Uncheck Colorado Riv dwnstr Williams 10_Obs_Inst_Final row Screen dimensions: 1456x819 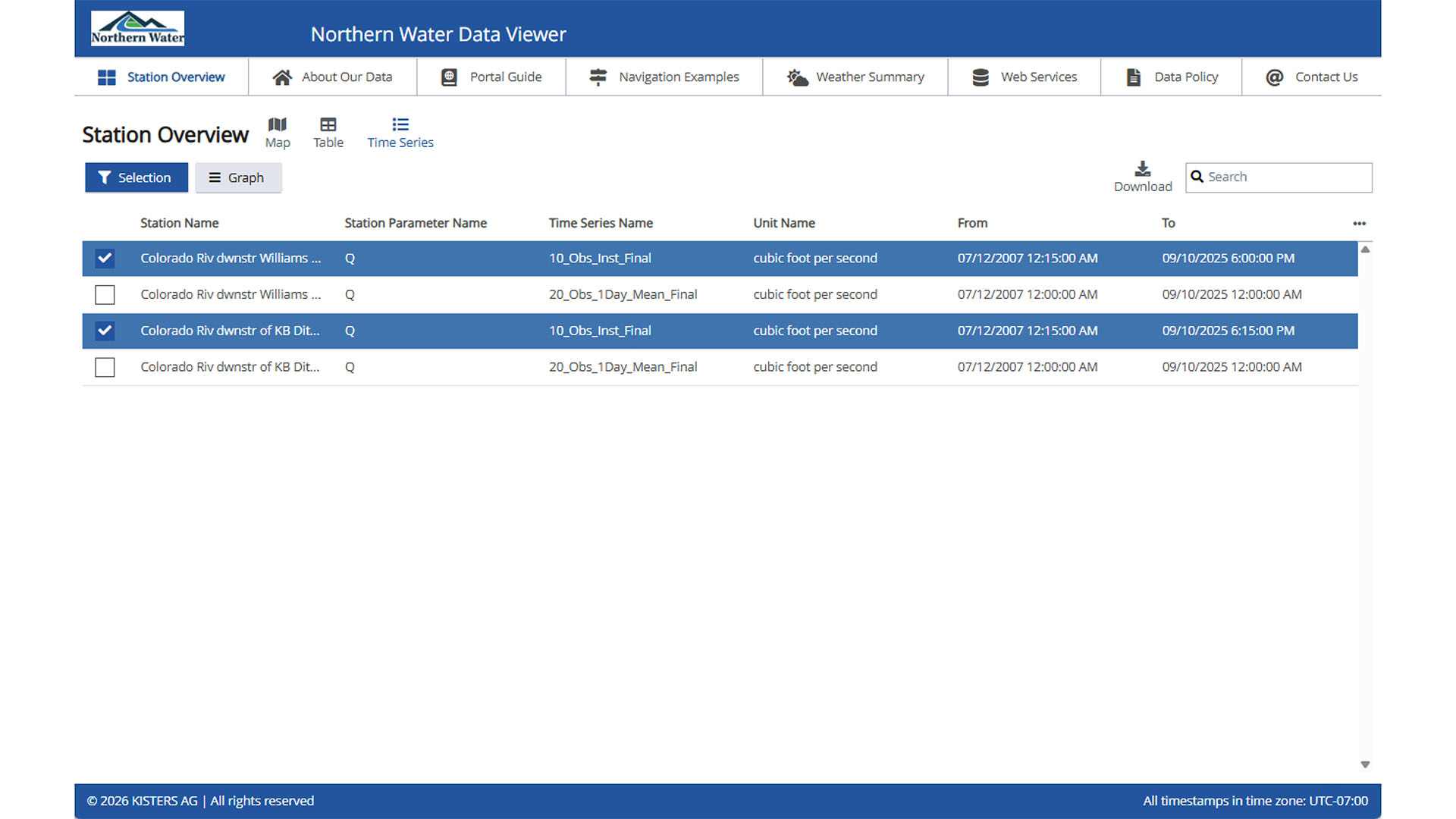click(x=105, y=259)
